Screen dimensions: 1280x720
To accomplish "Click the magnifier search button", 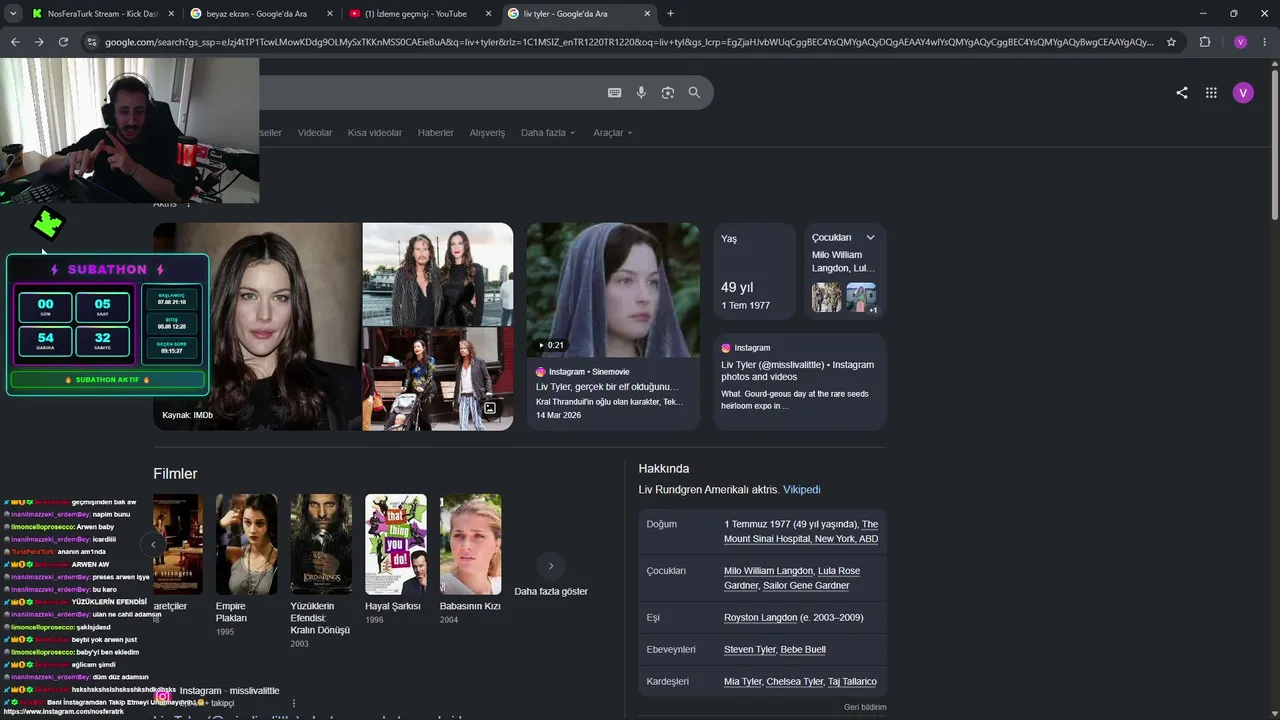I will pyautogui.click(x=694, y=93).
